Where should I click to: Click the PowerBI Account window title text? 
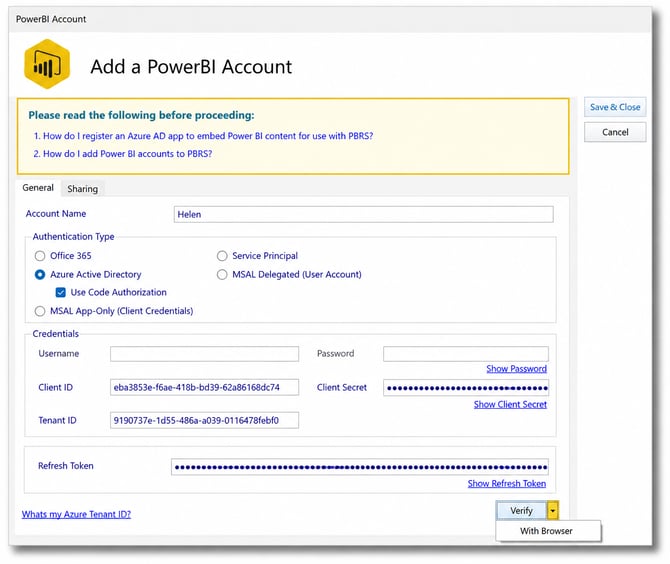[51, 19]
